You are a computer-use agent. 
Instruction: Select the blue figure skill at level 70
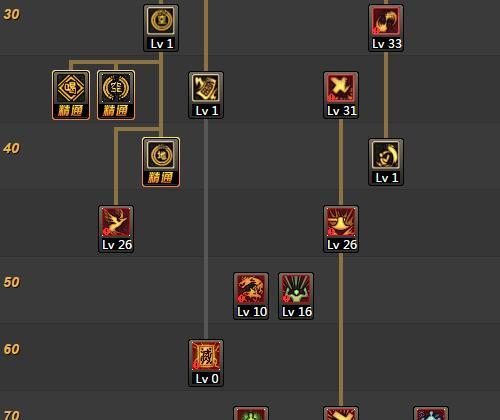pos(431,413)
